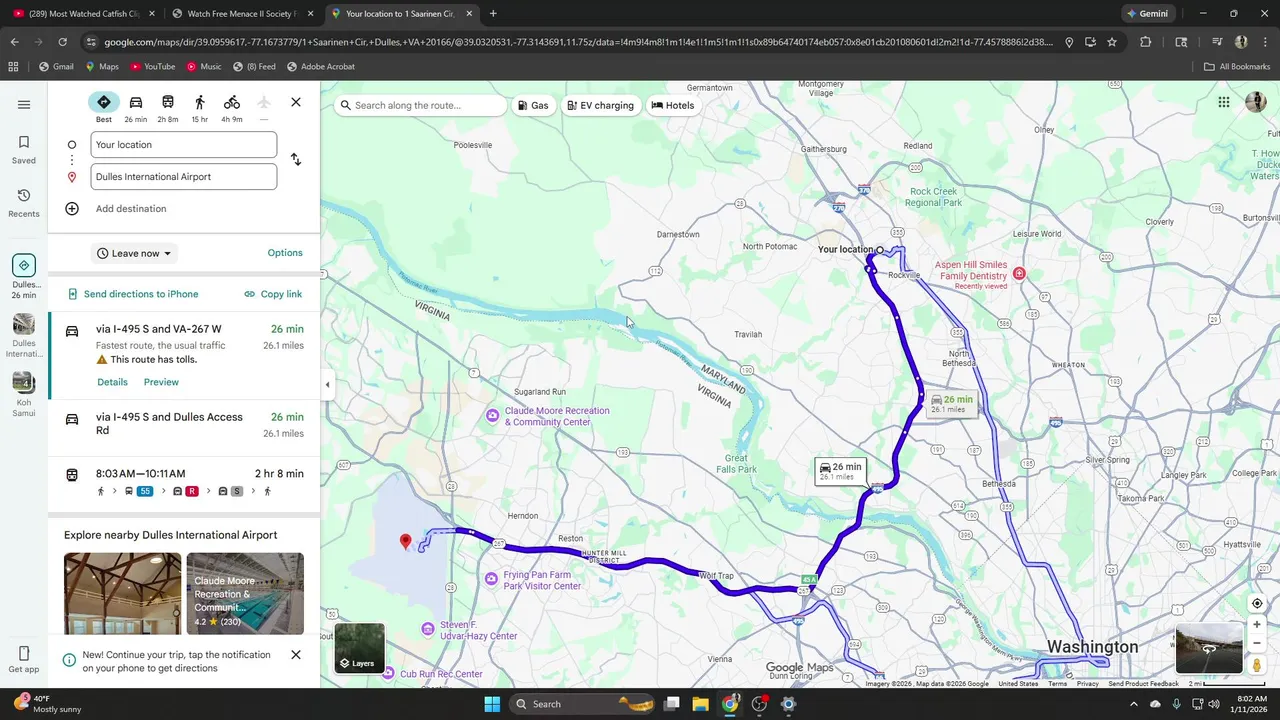Open Street View preview thumbnail
The width and height of the screenshot is (1280, 720).
click(x=1209, y=649)
